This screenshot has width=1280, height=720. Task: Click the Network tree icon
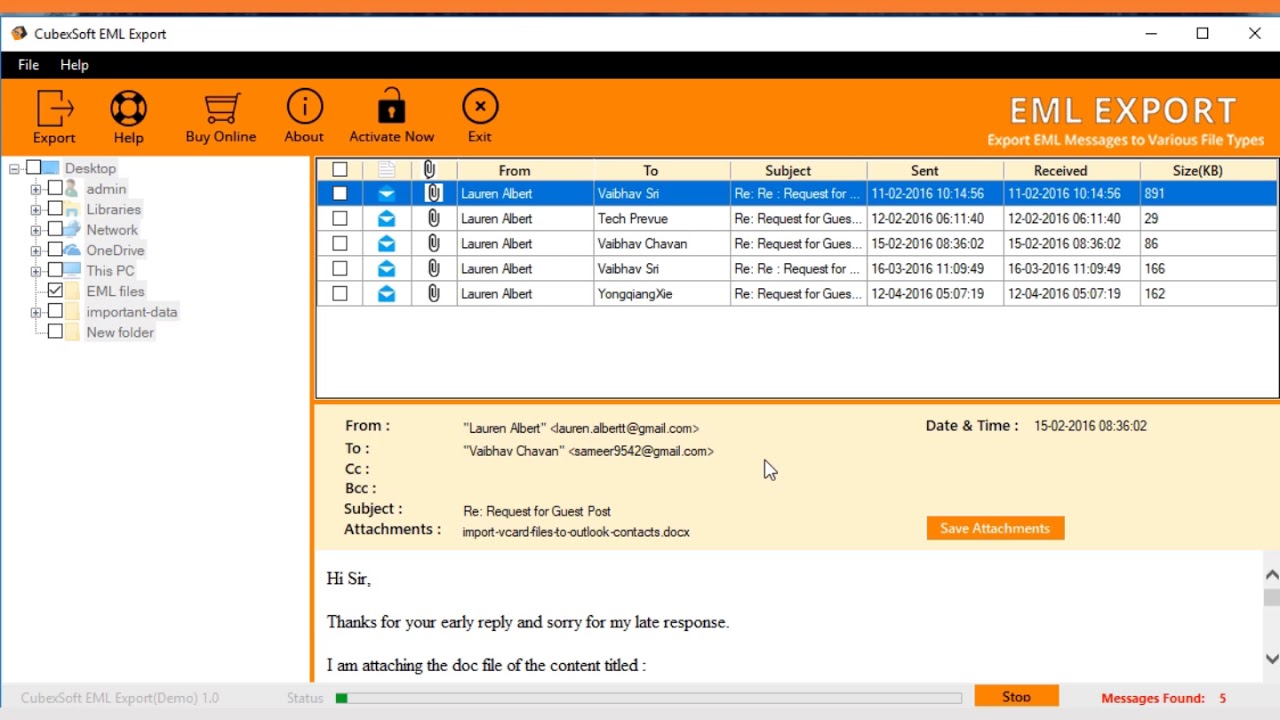[72, 229]
